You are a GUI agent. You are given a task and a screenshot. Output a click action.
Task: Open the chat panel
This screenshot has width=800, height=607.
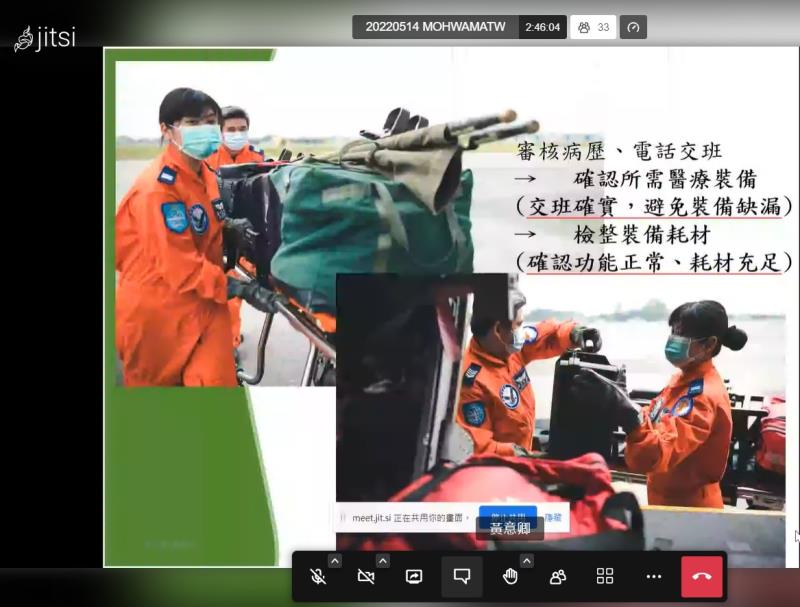(x=462, y=577)
